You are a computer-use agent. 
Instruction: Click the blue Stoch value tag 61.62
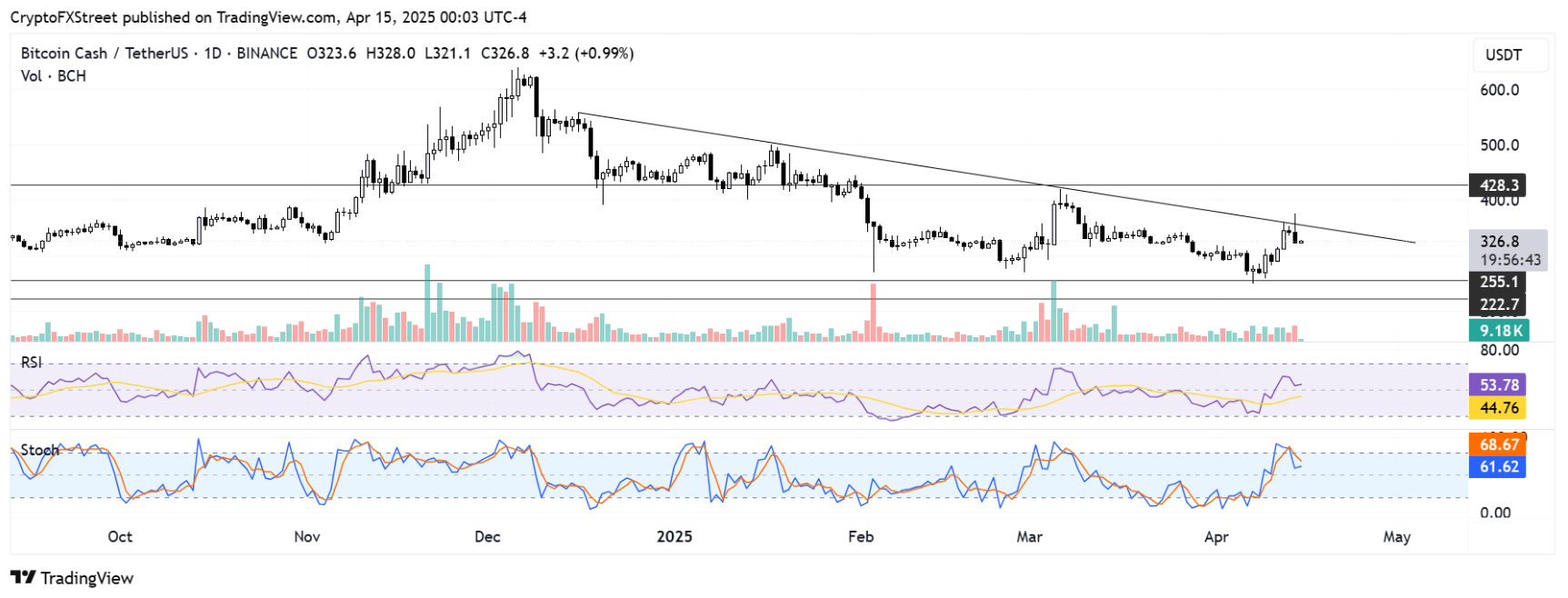pos(1498,467)
